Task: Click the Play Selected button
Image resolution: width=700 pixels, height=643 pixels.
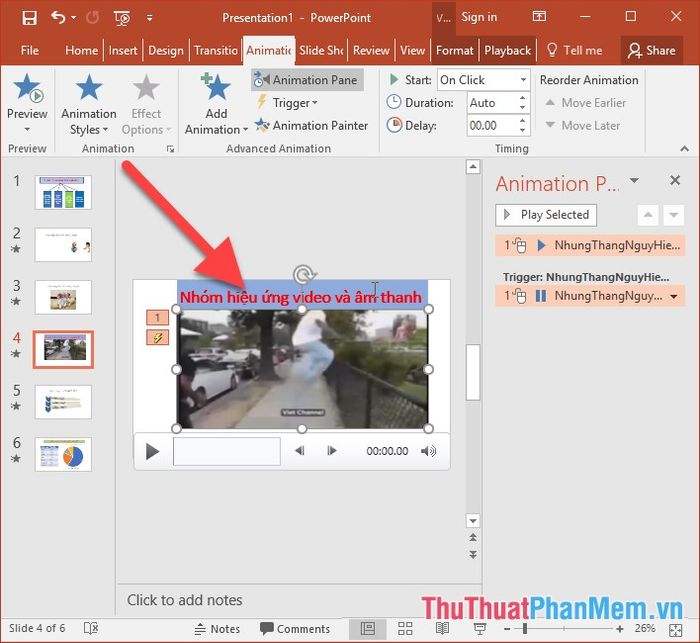Action: tap(546, 215)
